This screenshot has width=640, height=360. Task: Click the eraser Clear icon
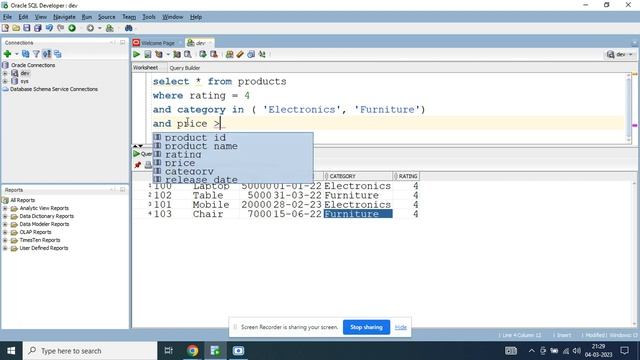(x=240, y=54)
